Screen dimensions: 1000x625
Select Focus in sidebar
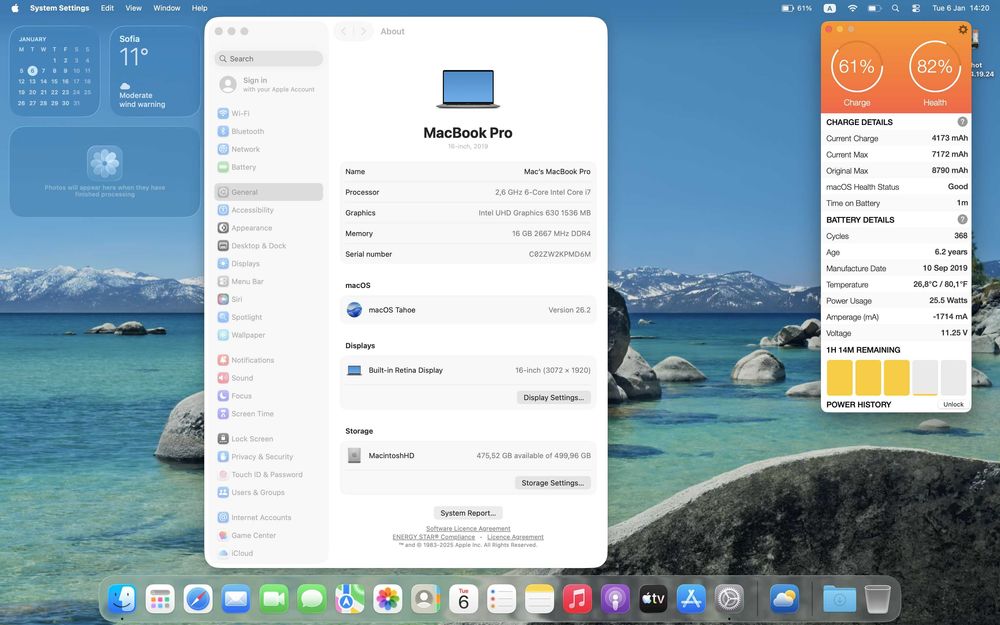(268, 395)
